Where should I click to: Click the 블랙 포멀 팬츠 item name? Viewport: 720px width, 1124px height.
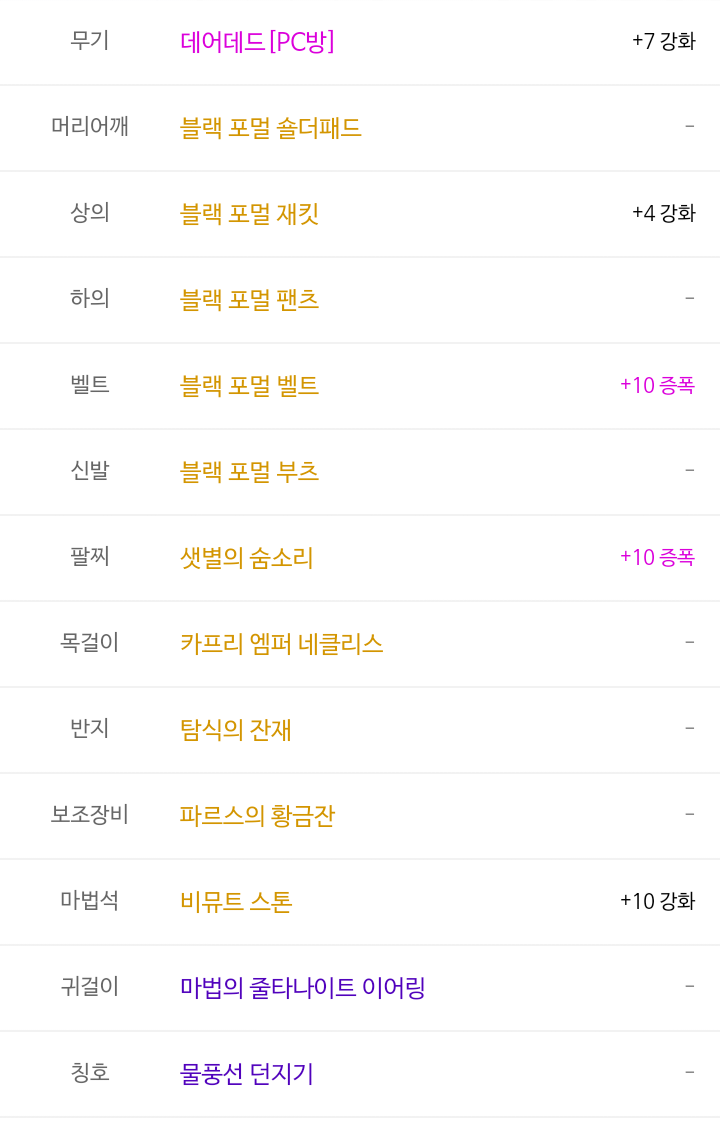(x=249, y=300)
